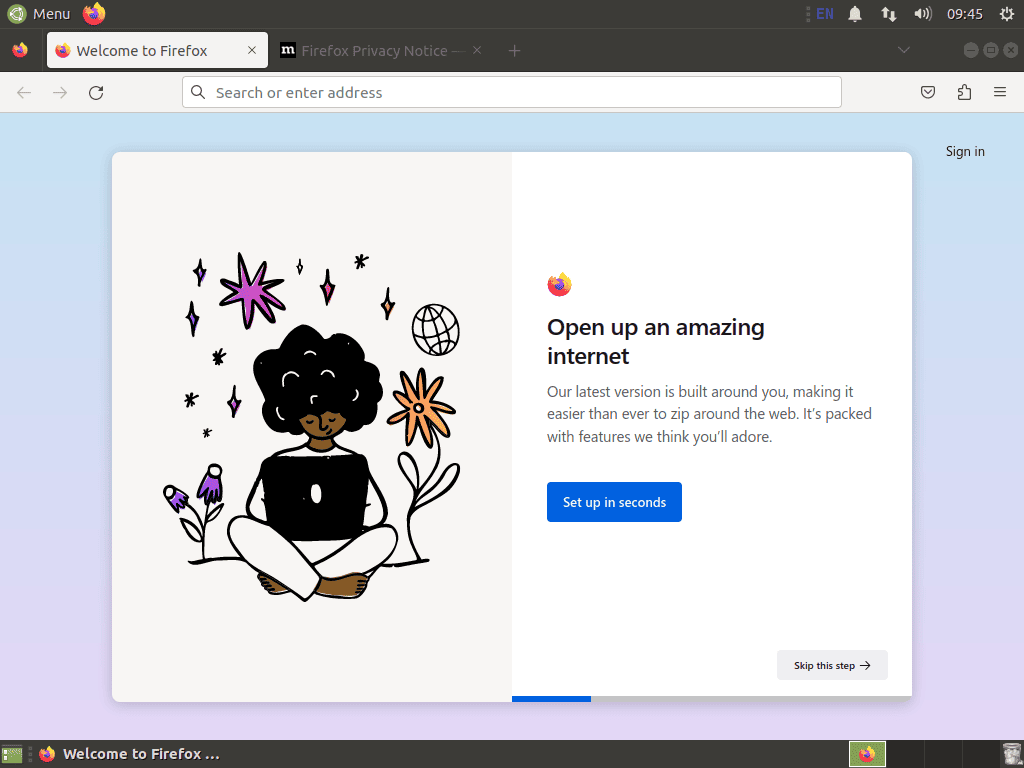The width and height of the screenshot is (1024, 768).
Task: Click the Firefox View icon left of tabs
Action: pyautogui.click(x=20, y=51)
